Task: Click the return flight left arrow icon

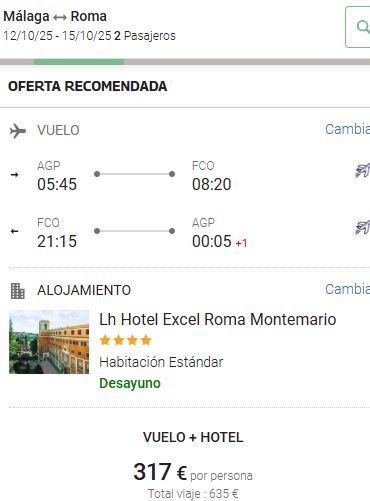Action: click(14, 231)
